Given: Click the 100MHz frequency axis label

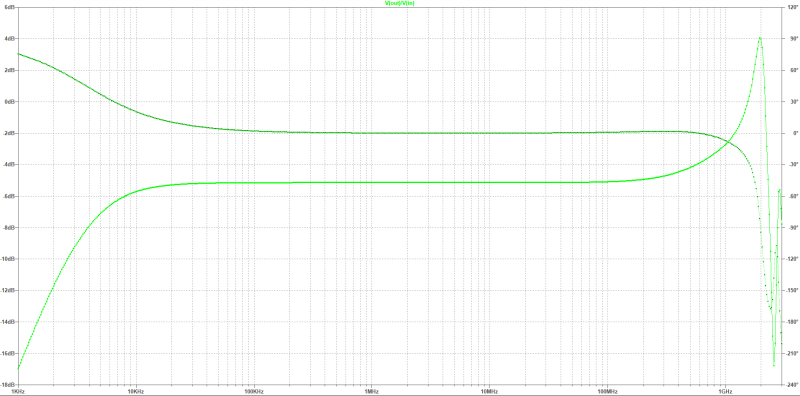Looking at the screenshot, I should 607,392.
